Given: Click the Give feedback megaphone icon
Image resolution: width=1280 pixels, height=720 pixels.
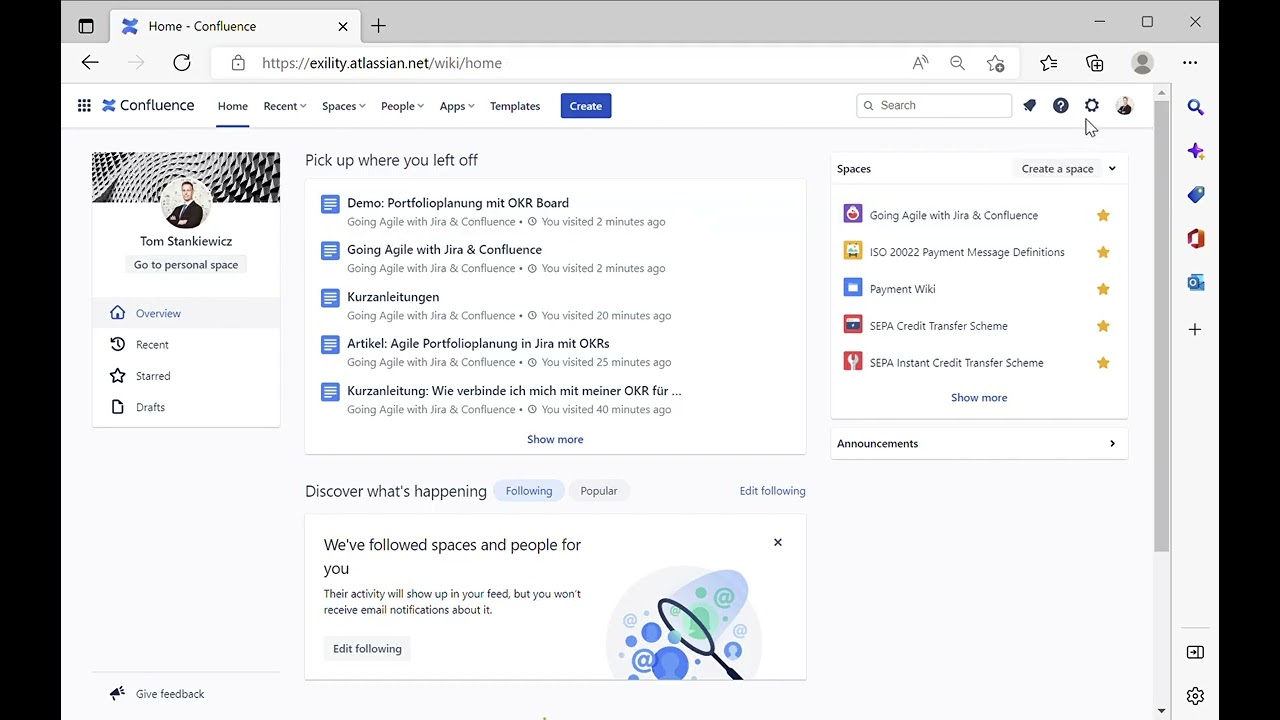Looking at the screenshot, I should (x=117, y=694).
